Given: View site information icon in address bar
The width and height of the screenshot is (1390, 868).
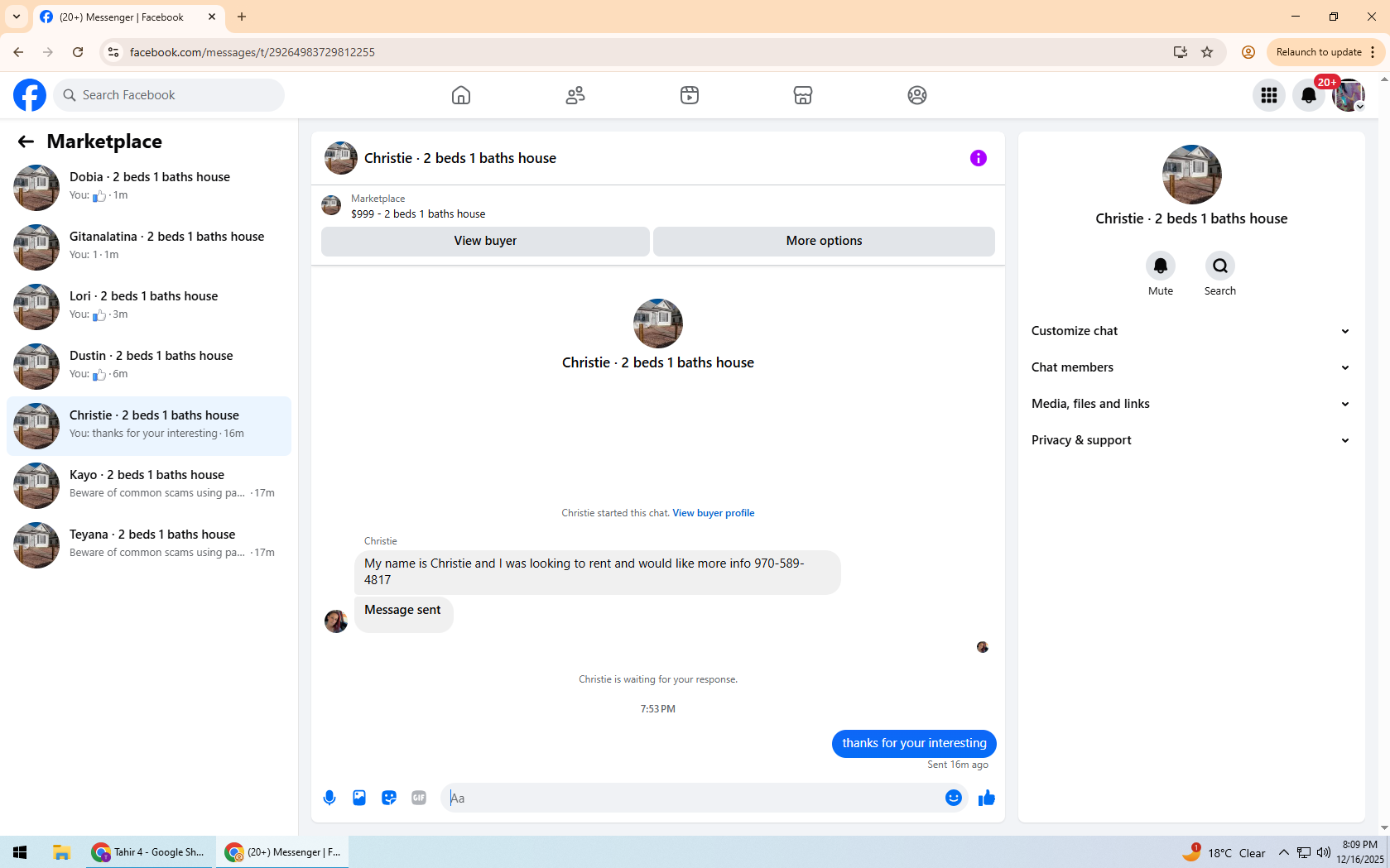Looking at the screenshot, I should 113,52.
